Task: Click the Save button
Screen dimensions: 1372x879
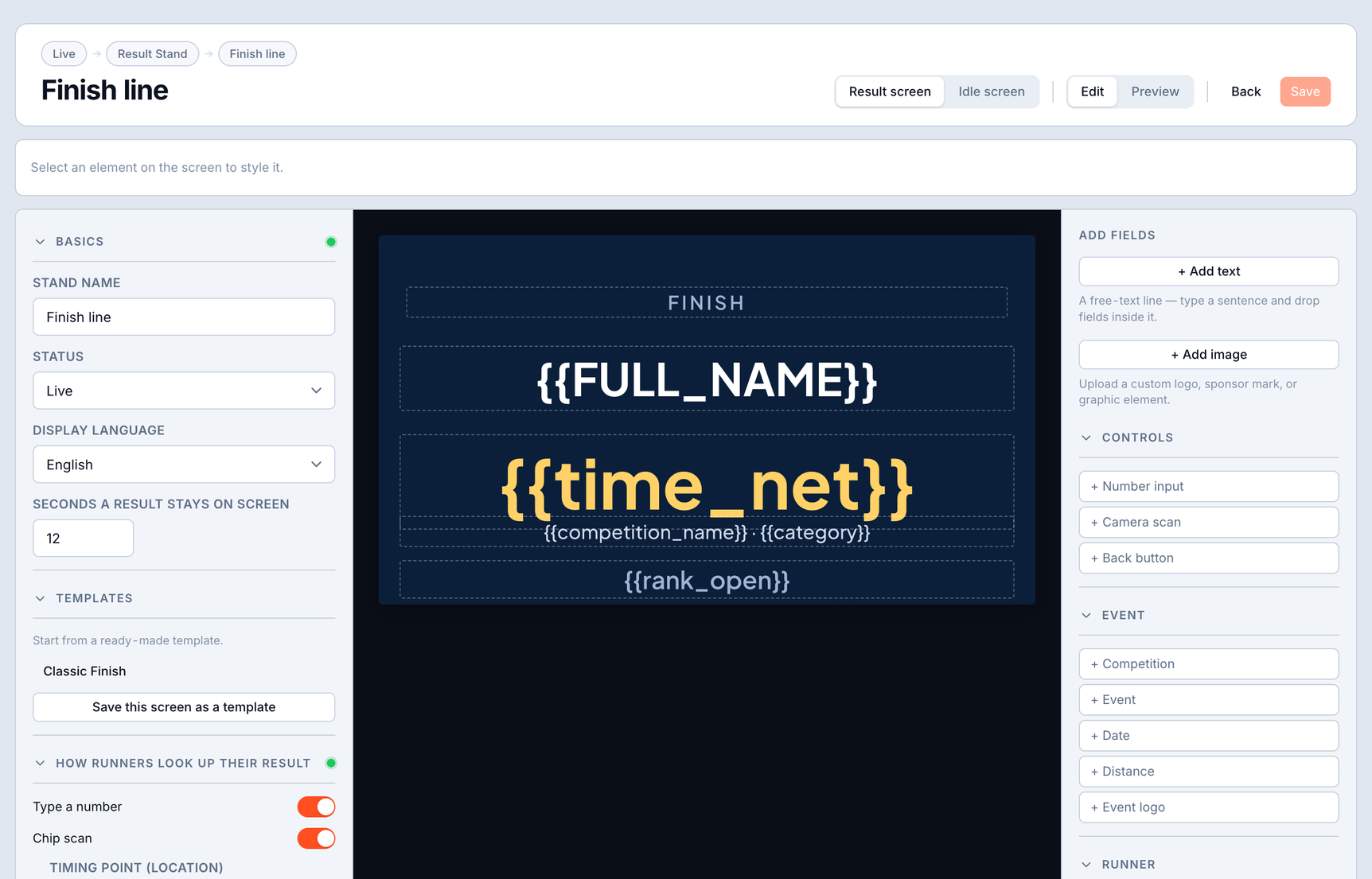Action: tap(1305, 91)
